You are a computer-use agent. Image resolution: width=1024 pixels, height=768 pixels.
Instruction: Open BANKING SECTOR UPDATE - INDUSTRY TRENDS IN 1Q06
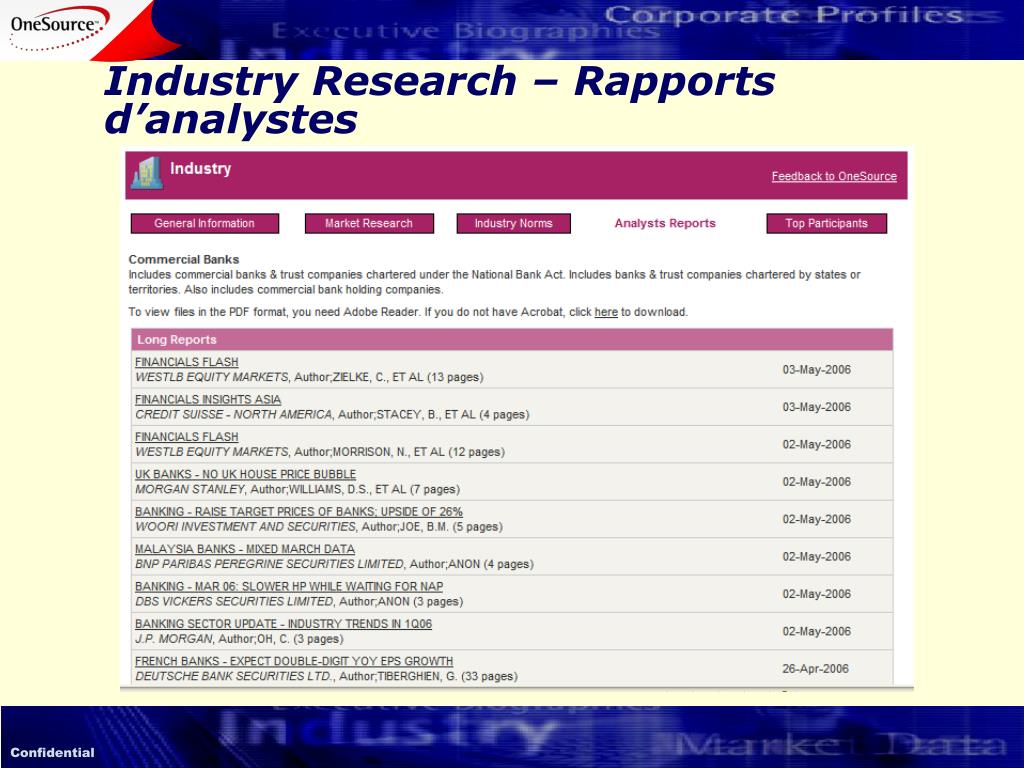click(x=283, y=624)
